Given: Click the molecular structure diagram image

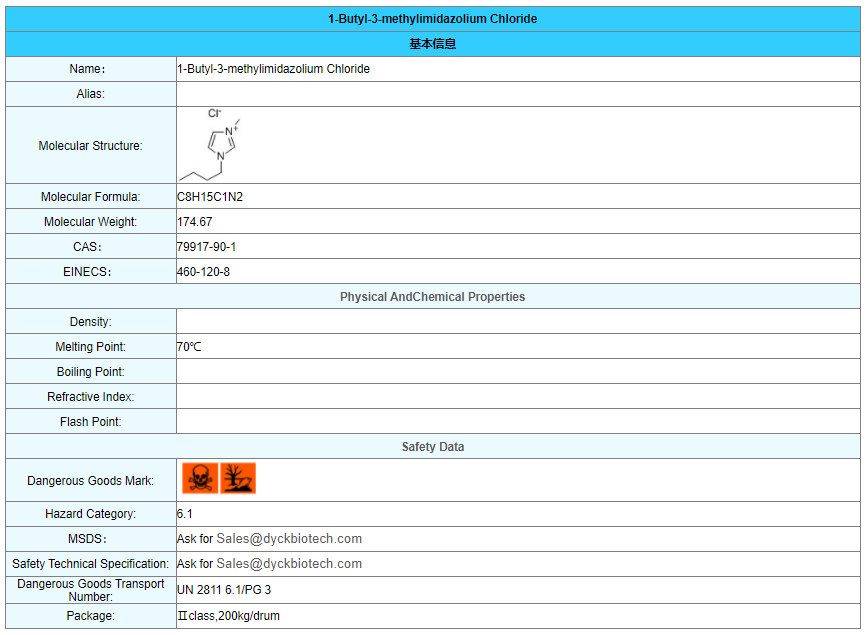Looking at the screenshot, I should tap(210, 145).
